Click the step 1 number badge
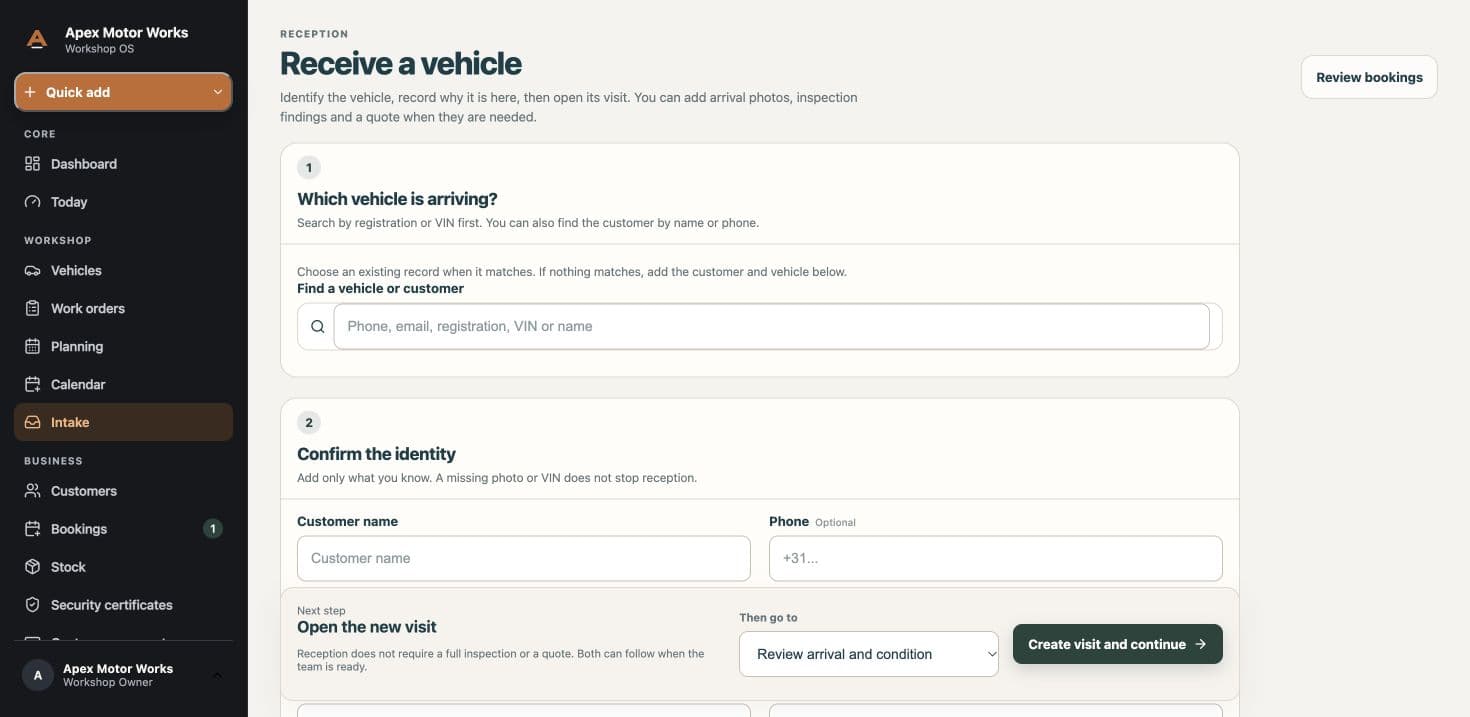 309,168
